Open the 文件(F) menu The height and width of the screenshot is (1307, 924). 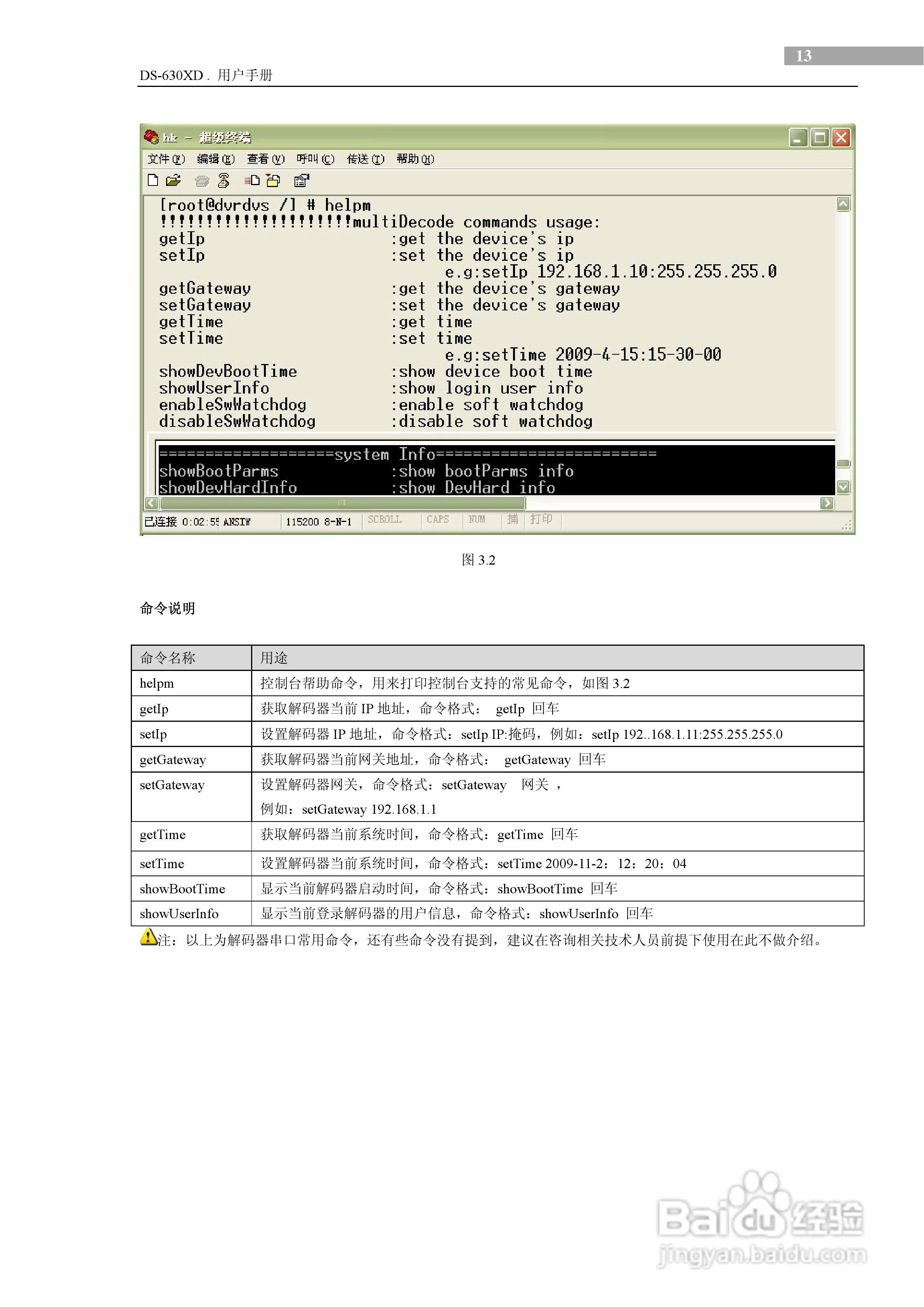pos(166,159)
